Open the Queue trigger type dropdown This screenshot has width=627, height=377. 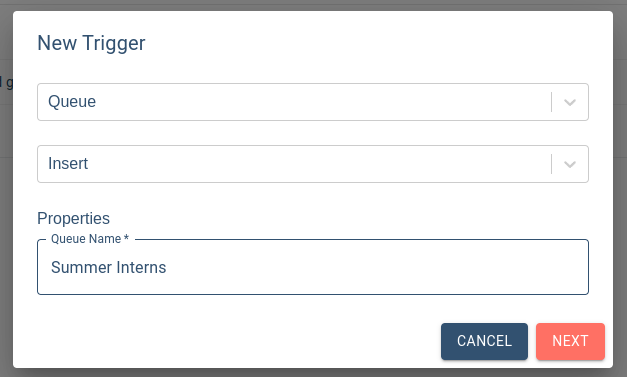coord(313,102)
